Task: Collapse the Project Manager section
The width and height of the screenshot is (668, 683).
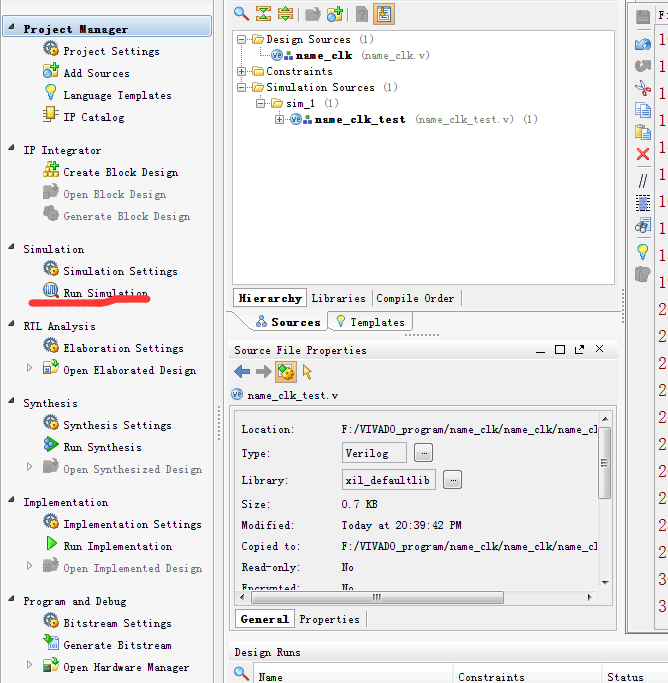Action: (11, 27)
